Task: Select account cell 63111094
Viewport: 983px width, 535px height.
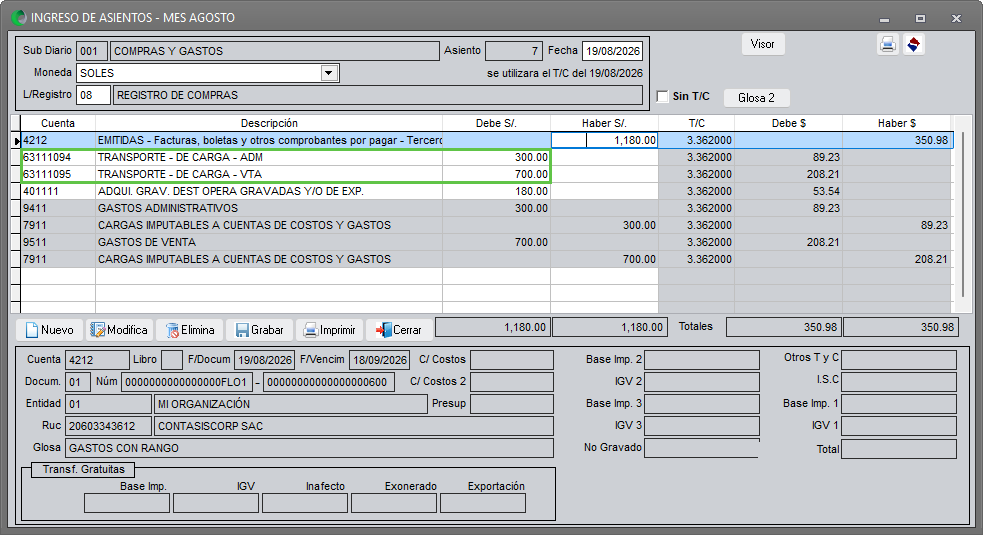Action: point(58,157)
